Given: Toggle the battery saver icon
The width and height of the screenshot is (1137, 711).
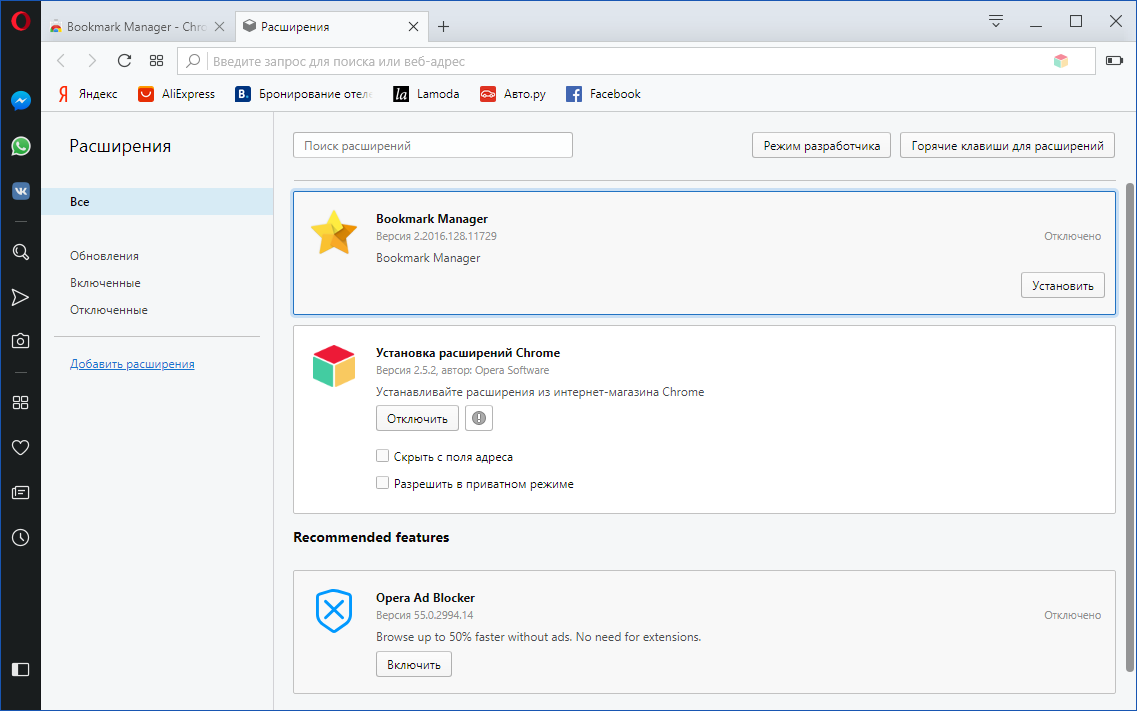Looking at the screenshot, I should click(x=1114, y=61).
